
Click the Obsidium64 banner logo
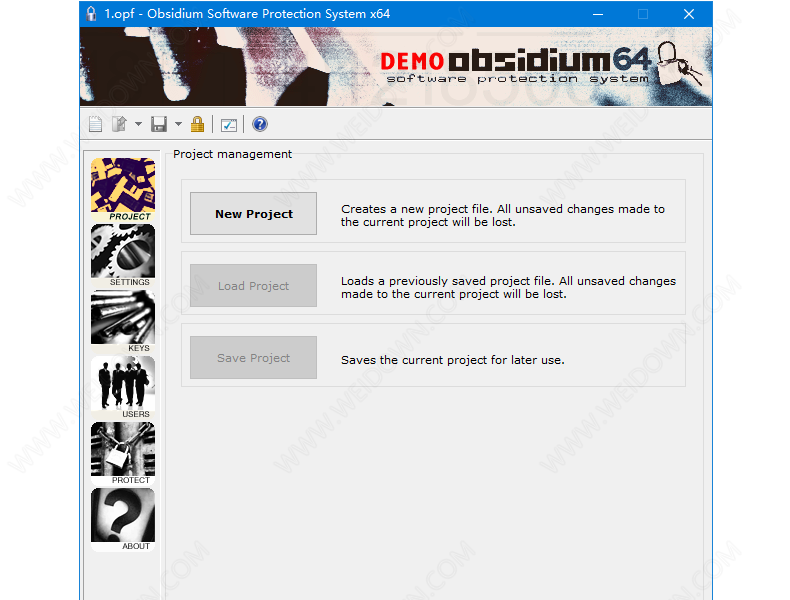[542, 65]
